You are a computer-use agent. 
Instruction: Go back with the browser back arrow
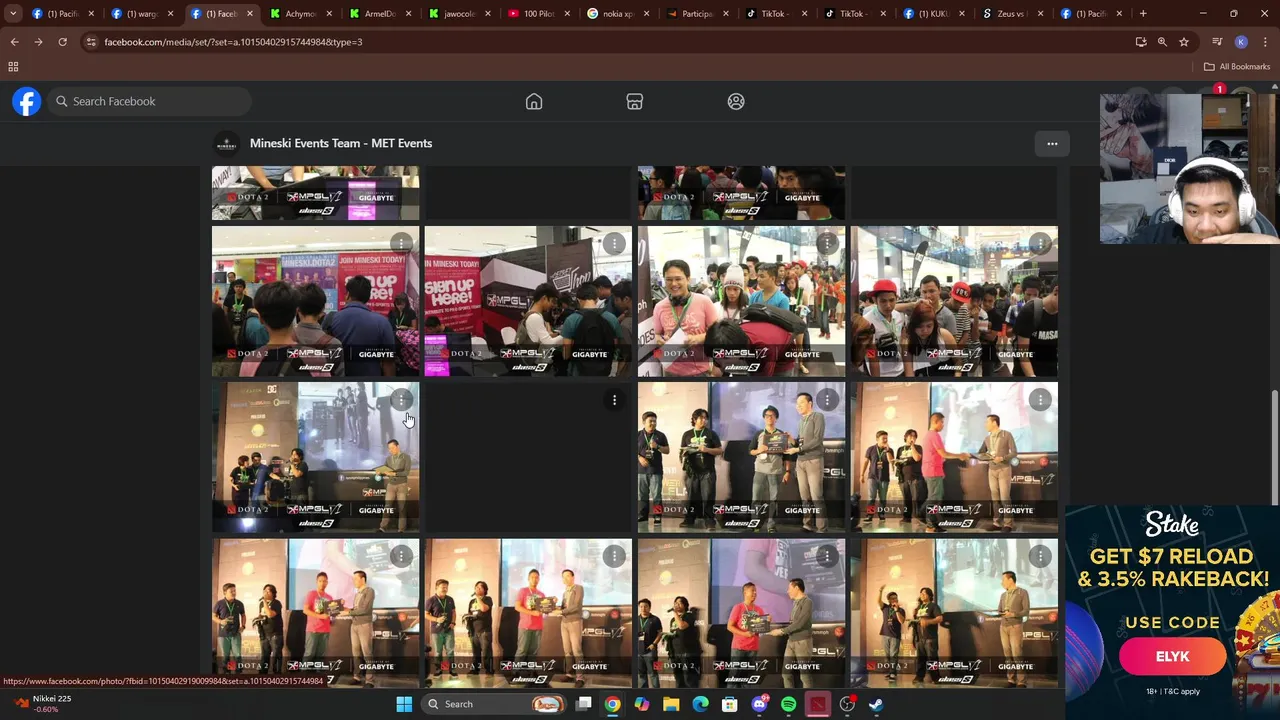pos(14,42)
